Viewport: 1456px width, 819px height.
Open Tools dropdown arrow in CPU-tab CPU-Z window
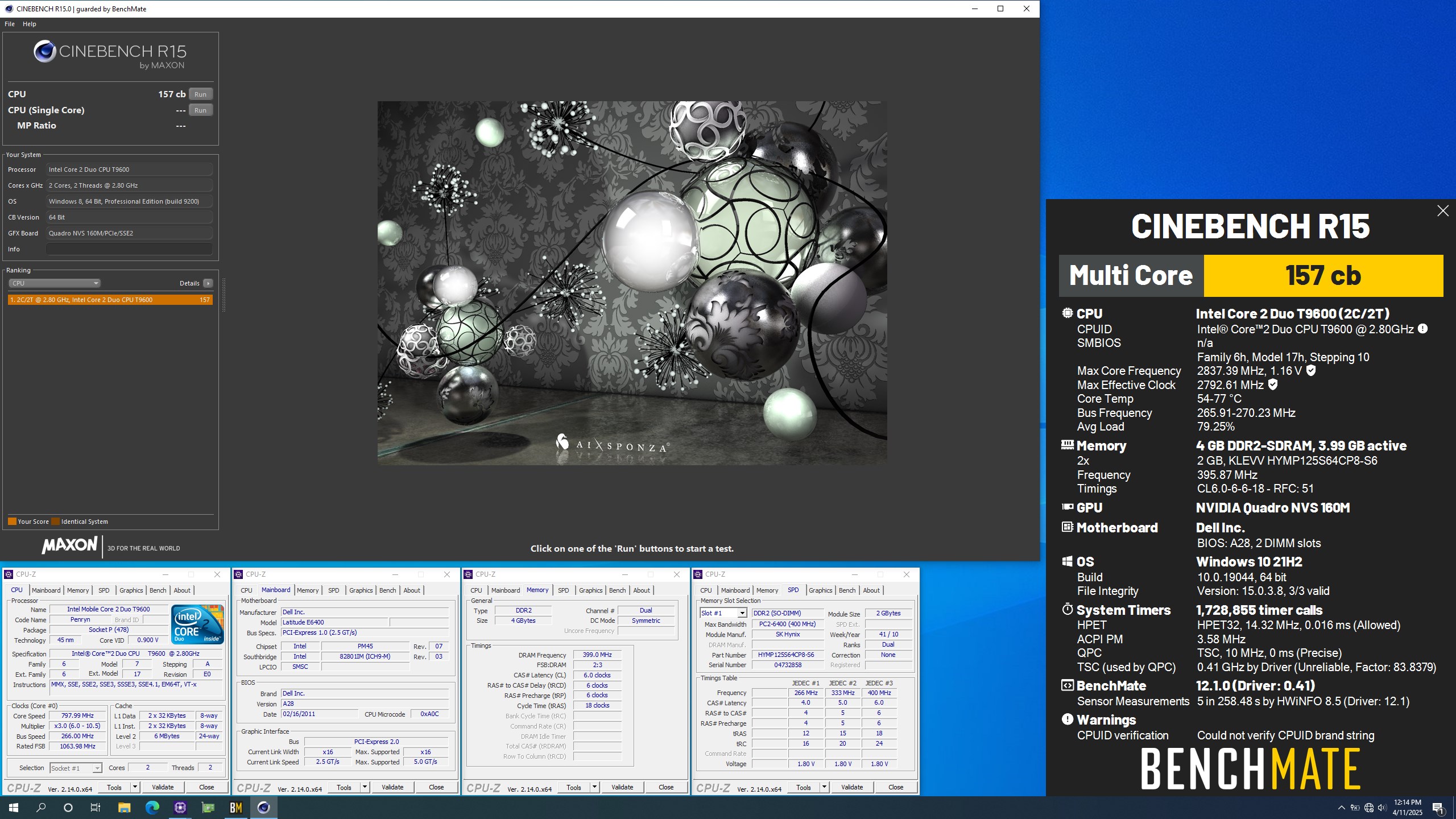coord(135,787)
